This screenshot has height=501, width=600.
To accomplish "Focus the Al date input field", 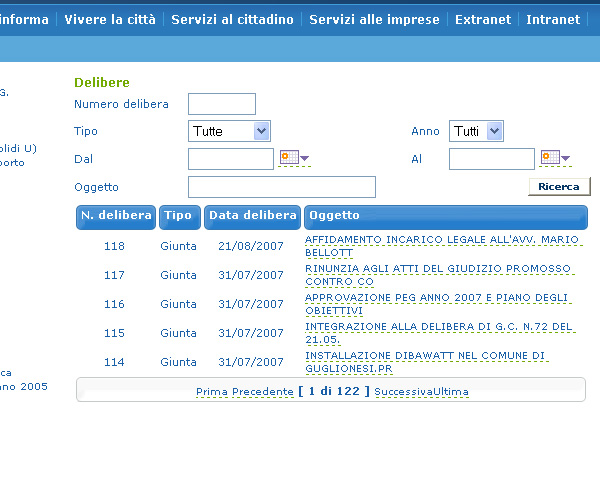I will pos(492,159).
